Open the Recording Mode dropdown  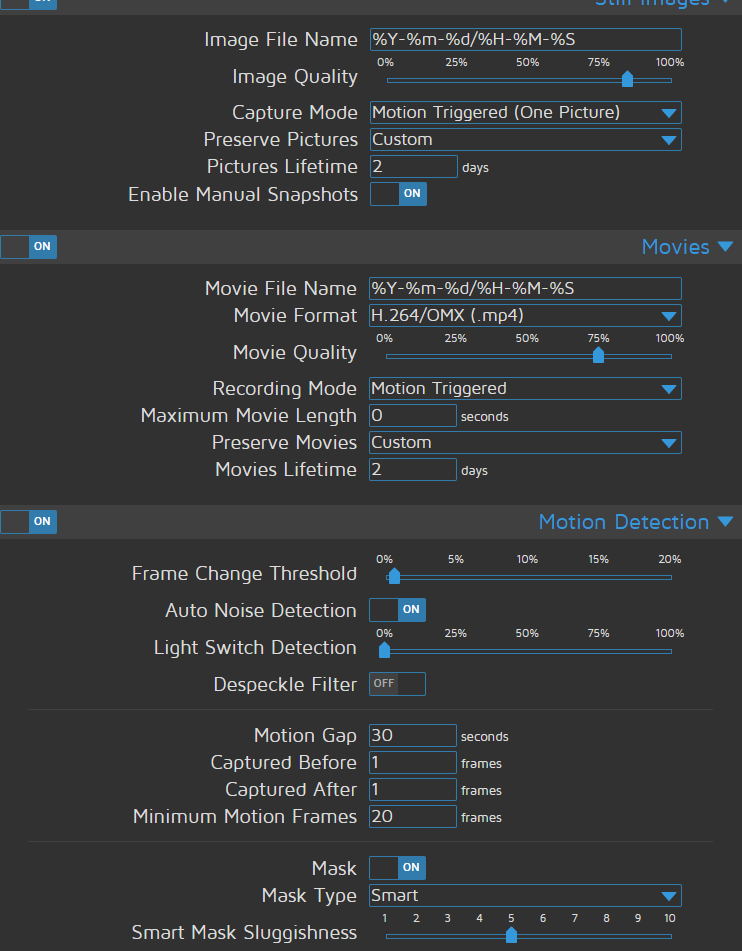pos(525,388)
